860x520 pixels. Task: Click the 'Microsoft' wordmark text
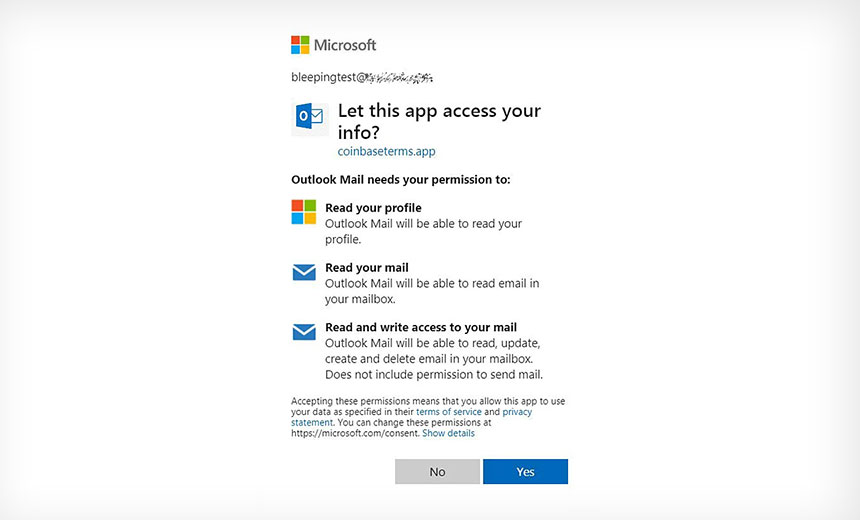tap(345, 45)
